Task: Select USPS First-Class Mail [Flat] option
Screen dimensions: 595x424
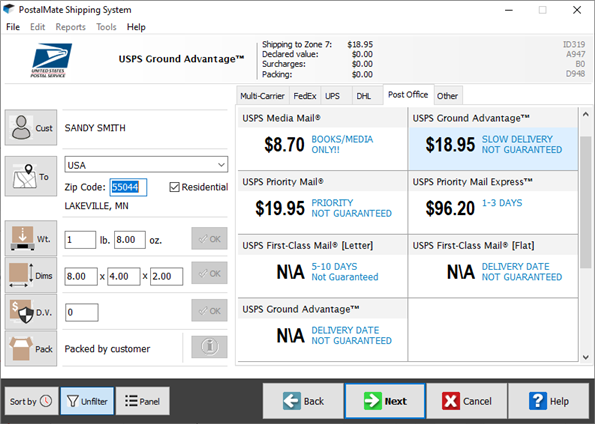Action: pos(493,266)
